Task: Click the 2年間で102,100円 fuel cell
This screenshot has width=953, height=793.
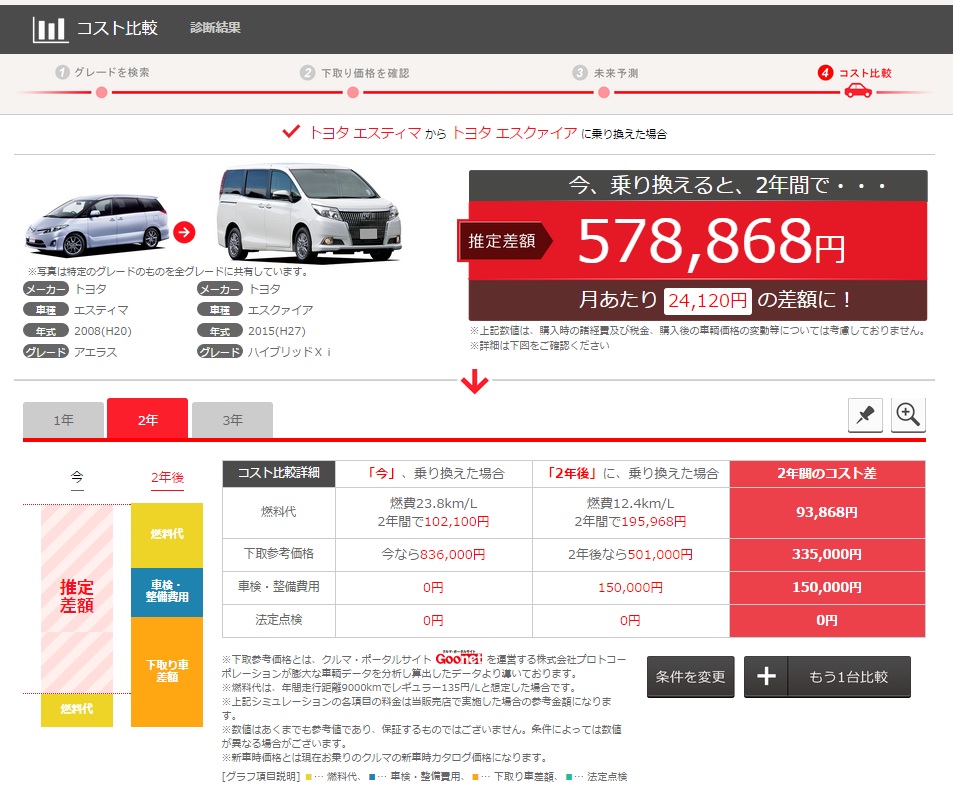Action: 433,521
